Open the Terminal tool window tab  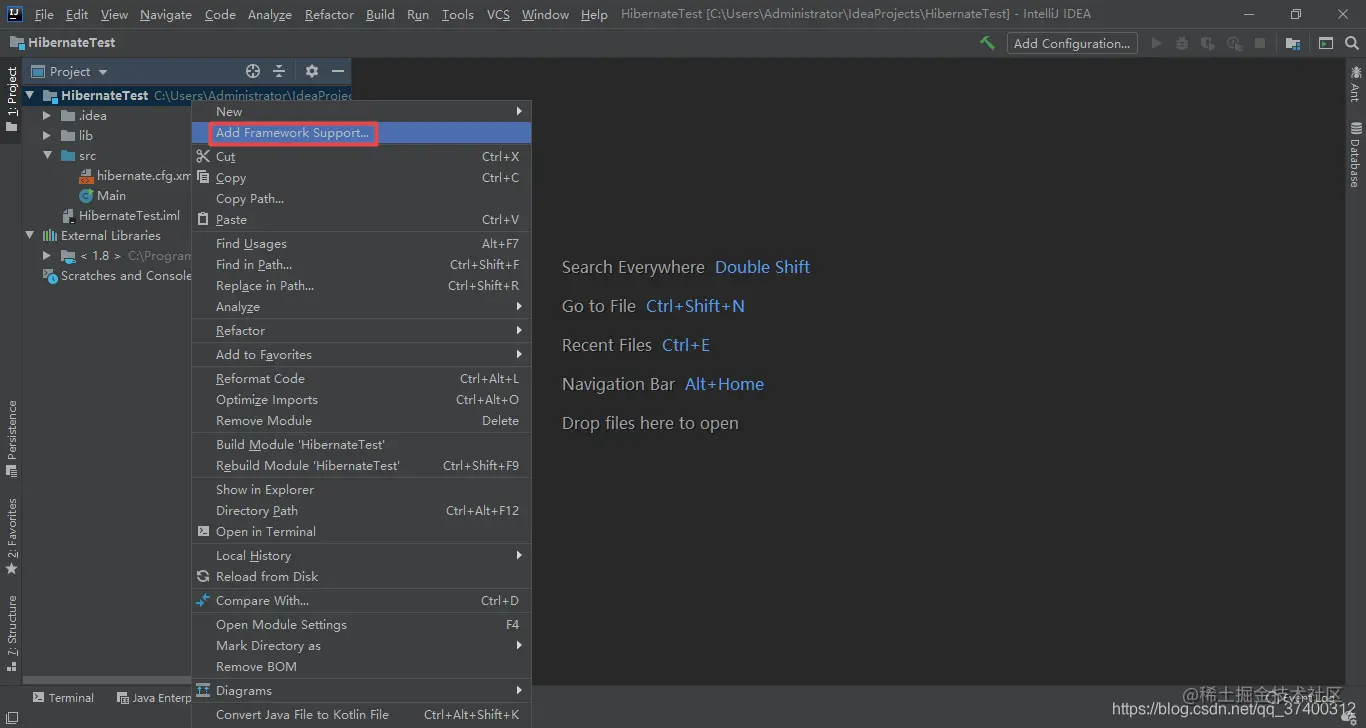coord(63,698)
